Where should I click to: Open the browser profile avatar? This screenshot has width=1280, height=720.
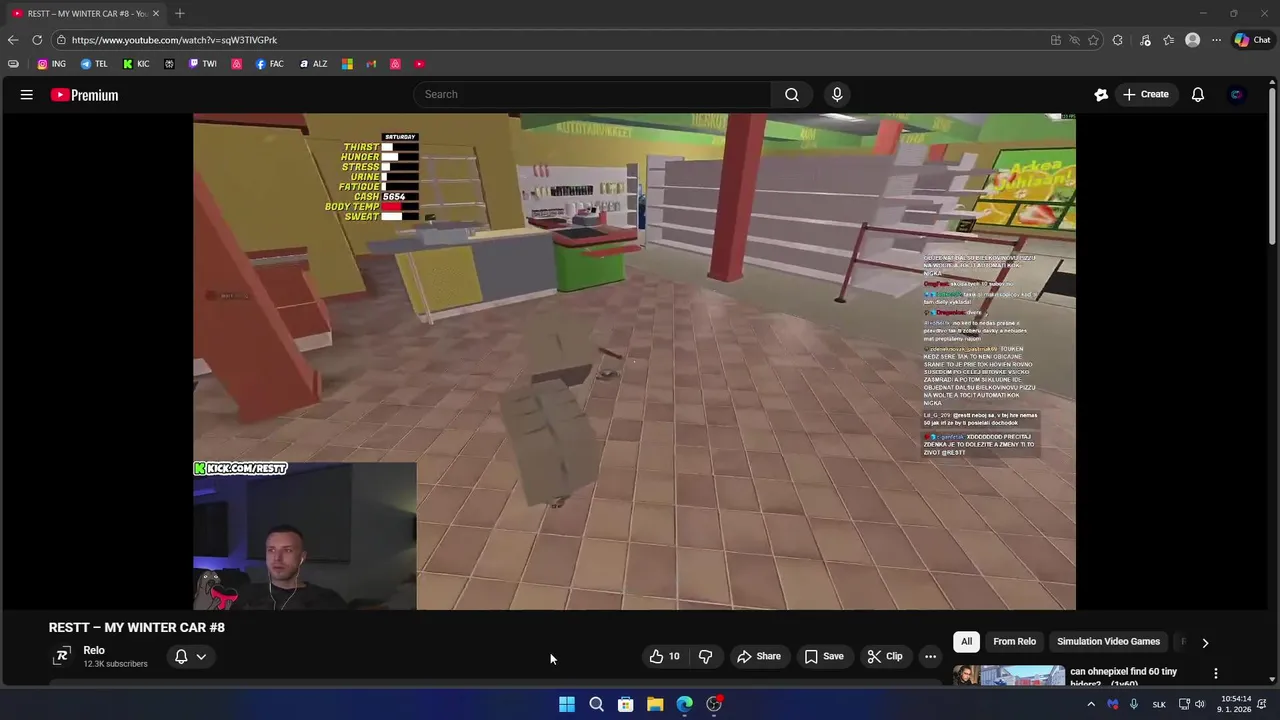point(1192,40)
